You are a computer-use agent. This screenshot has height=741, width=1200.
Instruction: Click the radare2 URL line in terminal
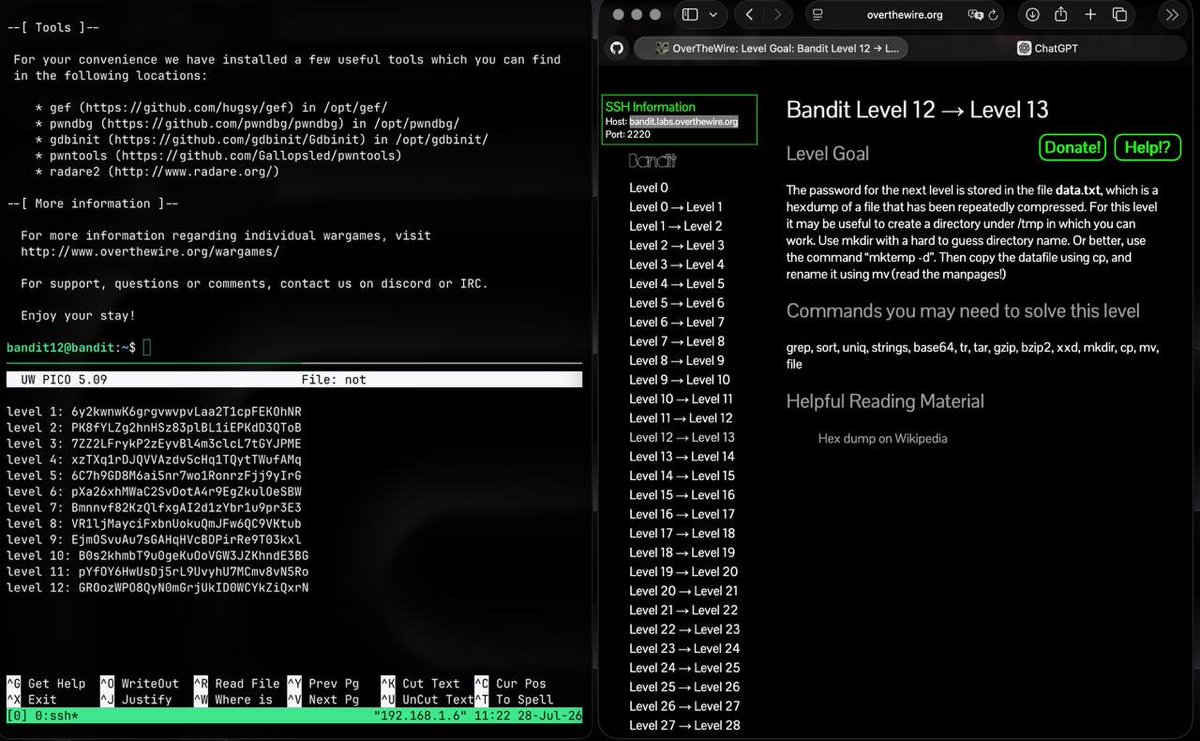point(157,171)
